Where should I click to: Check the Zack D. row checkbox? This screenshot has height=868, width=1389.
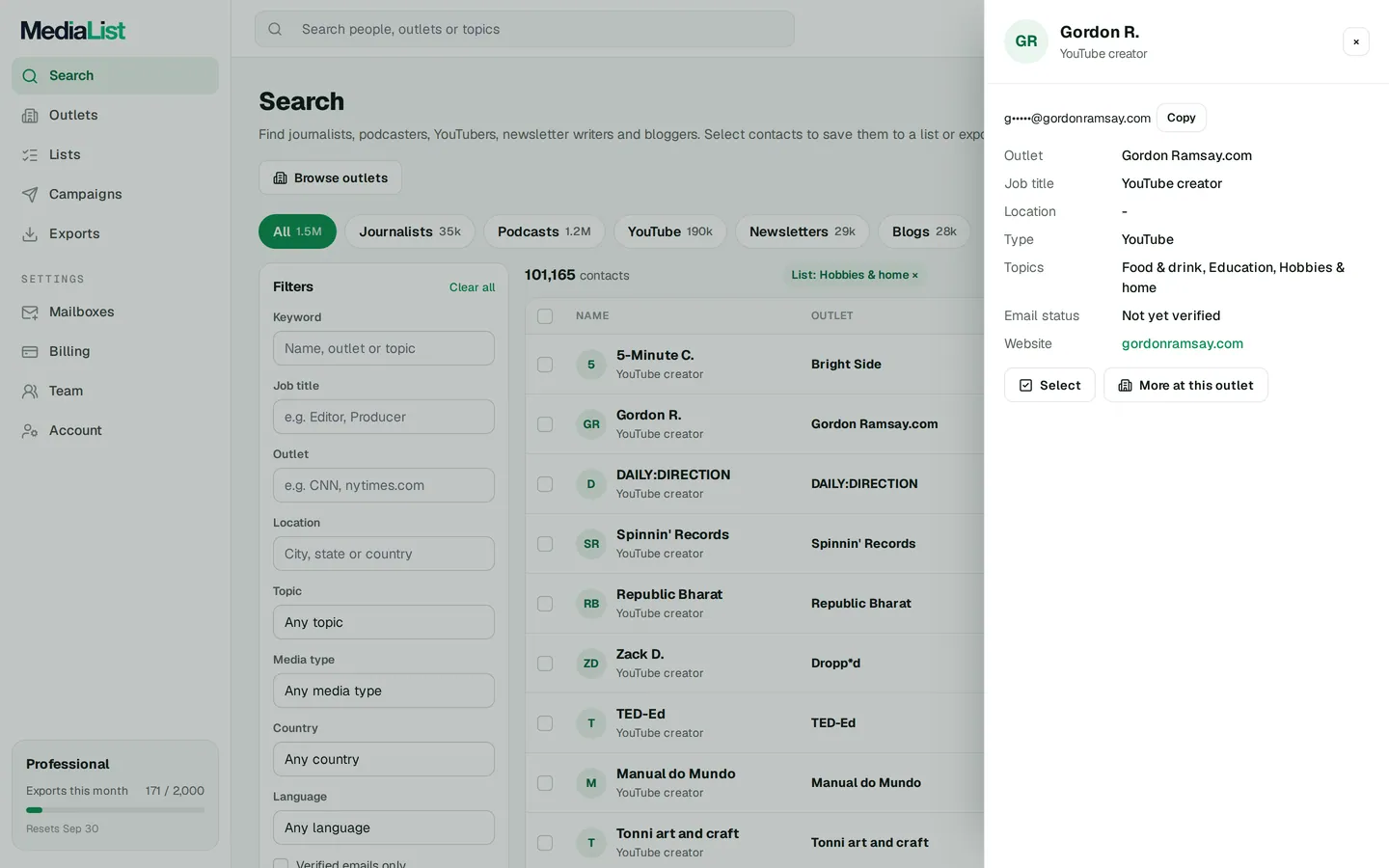545,664
